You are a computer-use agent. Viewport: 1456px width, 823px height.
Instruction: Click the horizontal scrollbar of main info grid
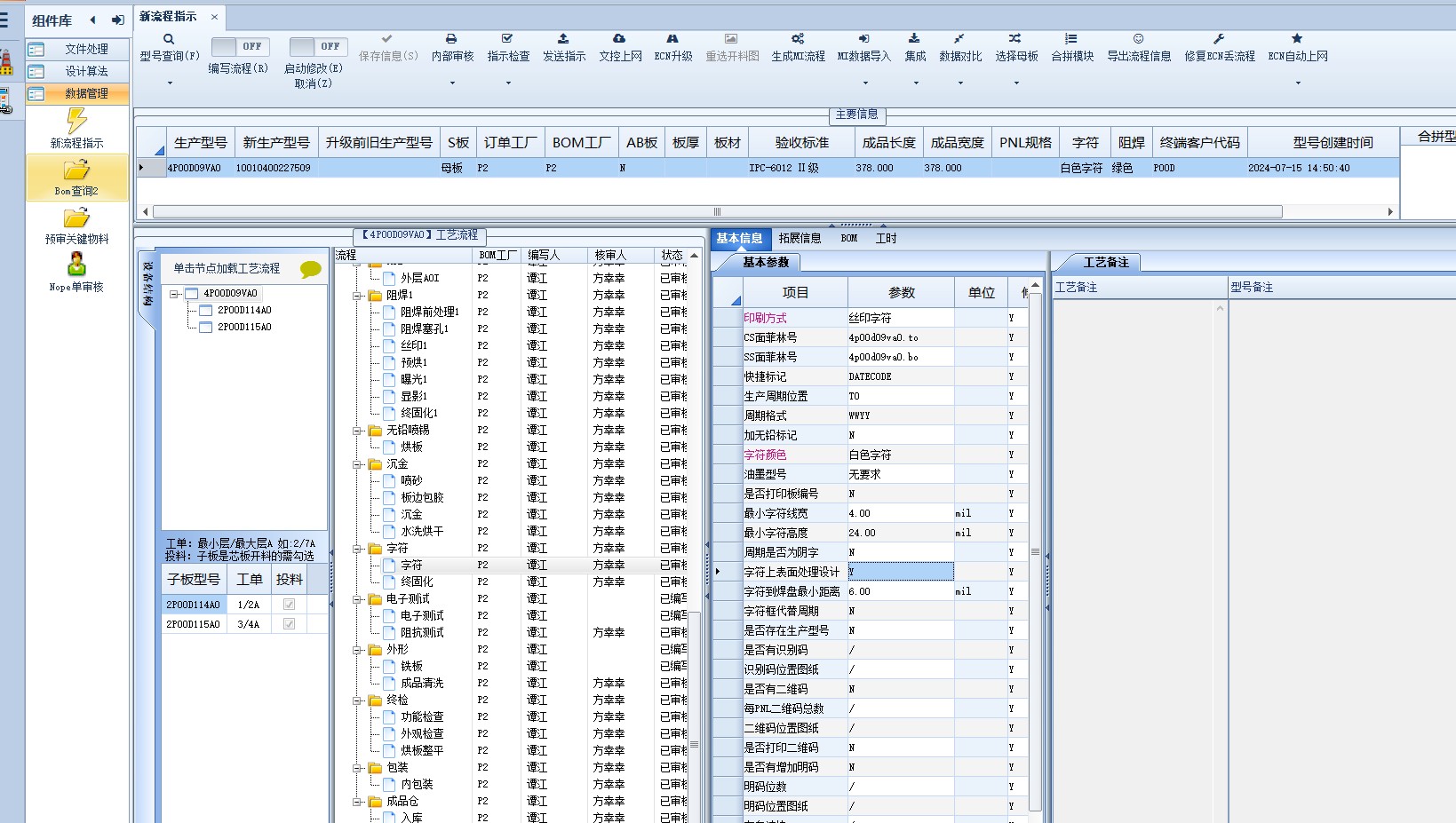pos(717,211)
